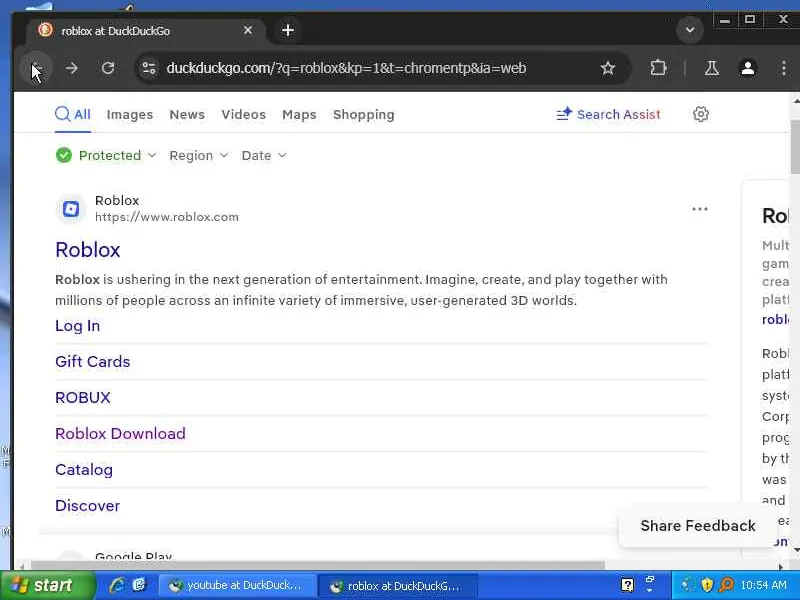Go back using the browser back arrow

coord(36,68)
